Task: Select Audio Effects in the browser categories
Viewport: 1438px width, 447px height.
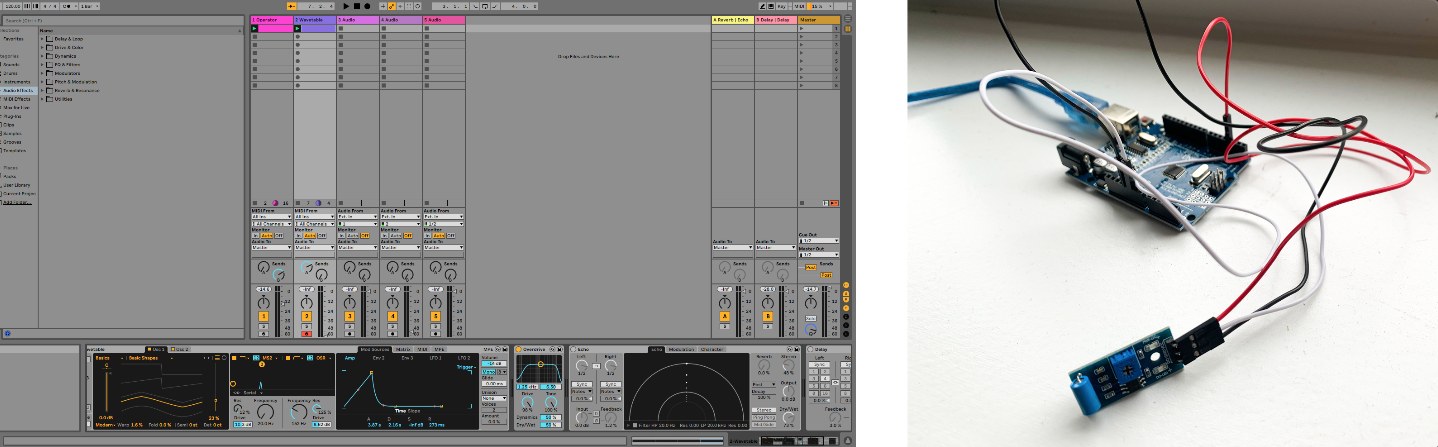Action: 18,90
